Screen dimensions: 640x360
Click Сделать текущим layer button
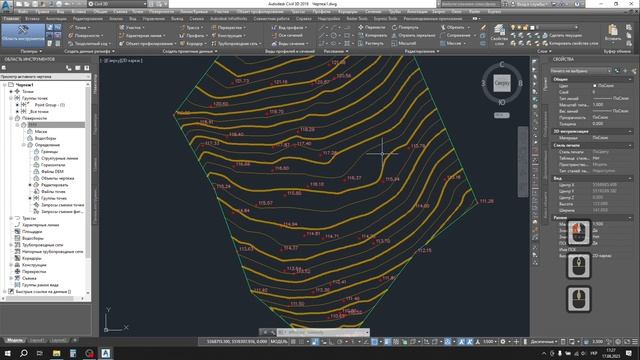click(x=561, y=36)
